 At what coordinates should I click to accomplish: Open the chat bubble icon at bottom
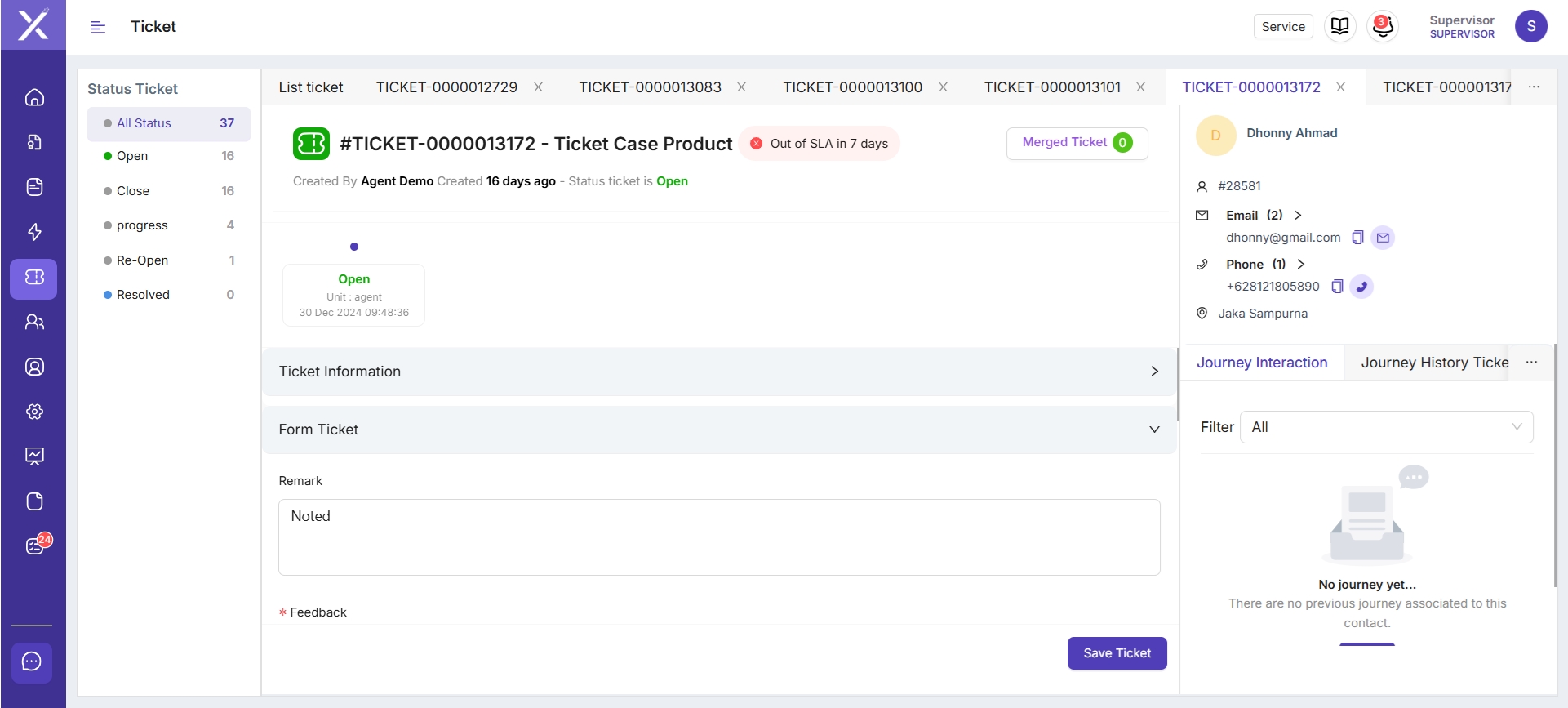[32, 661]
